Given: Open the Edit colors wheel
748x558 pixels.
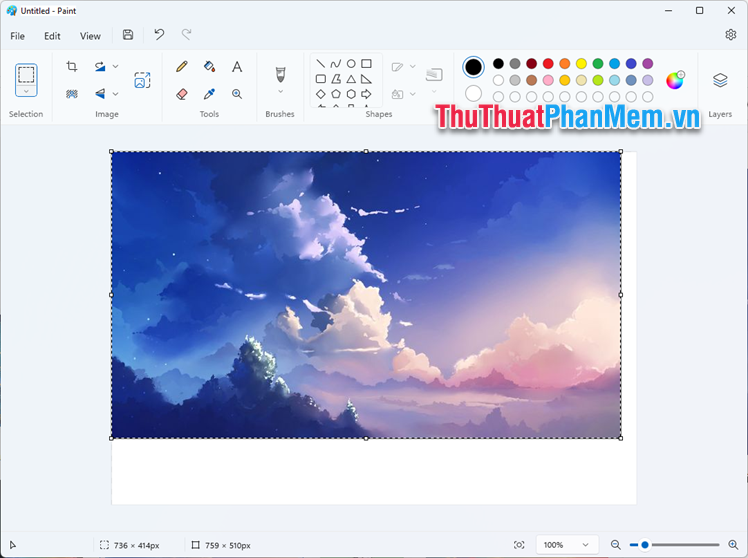Looking at the screenshot, I should (675, 80).
